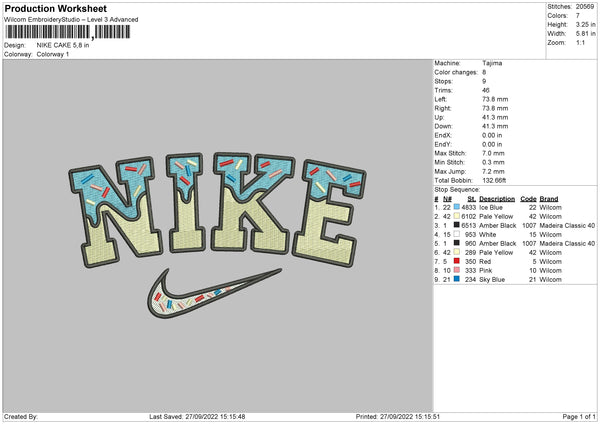This screenshot has height=424, width=600.
Task: Click the Code column header
Action: [528, 199]
